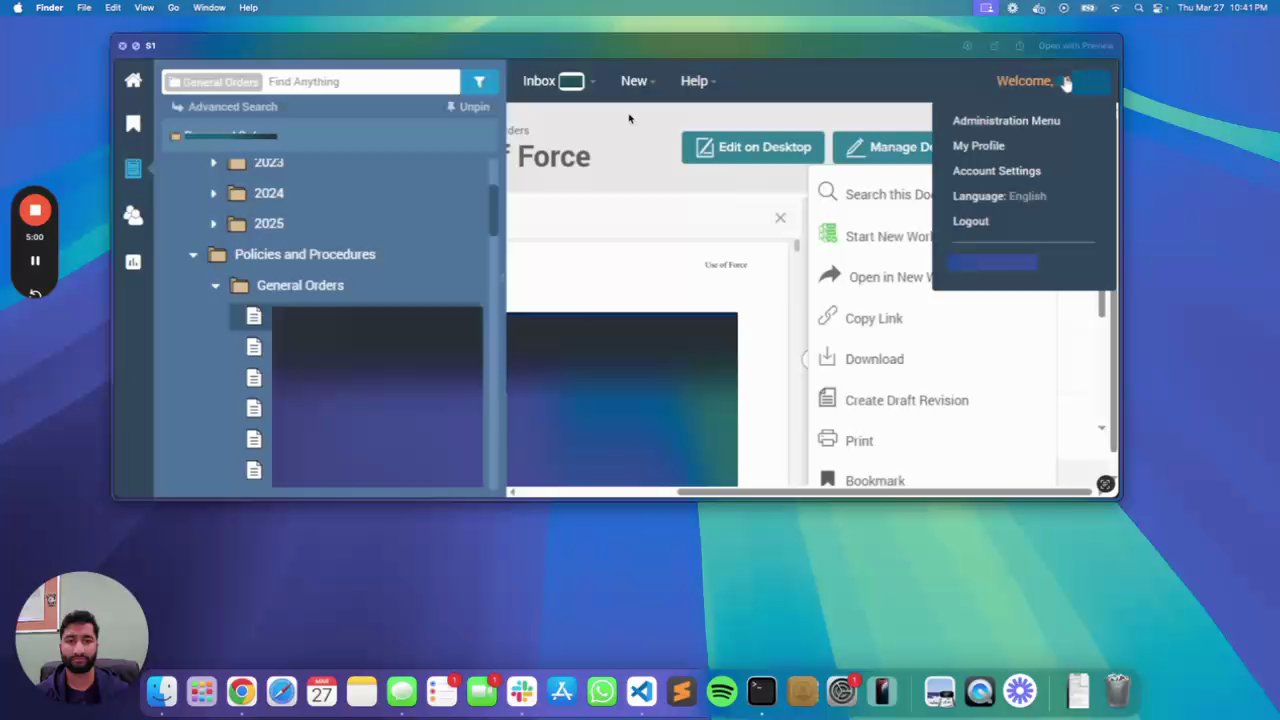Click Open with Preview in title bar
Viewport: 1280px width, 720px height.
pos(1075,46)
